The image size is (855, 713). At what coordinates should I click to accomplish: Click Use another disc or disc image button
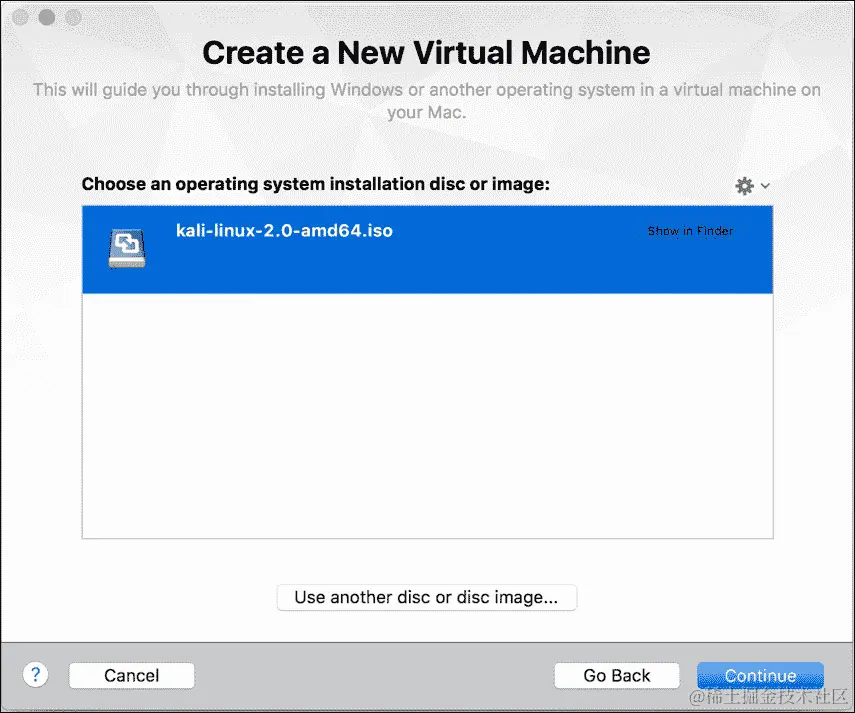tap(426, 597)
